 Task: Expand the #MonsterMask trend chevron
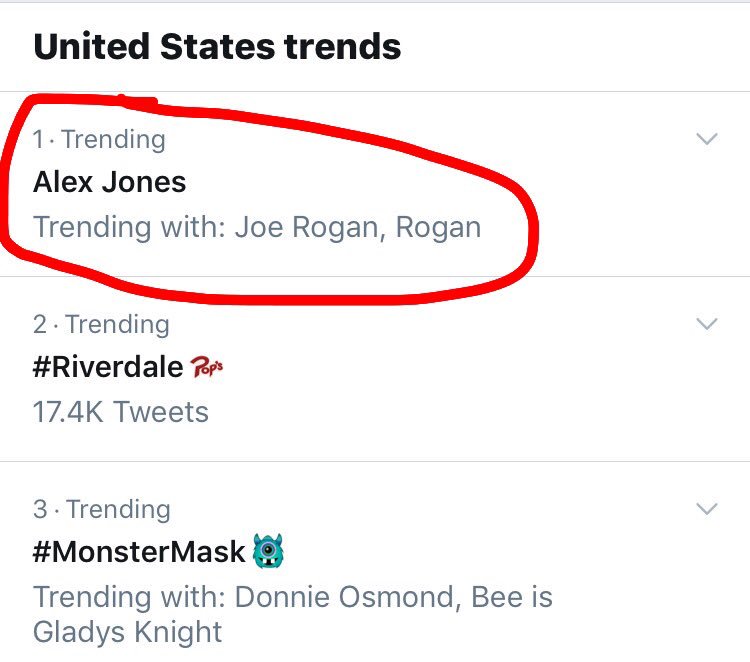tap(706, 509)
